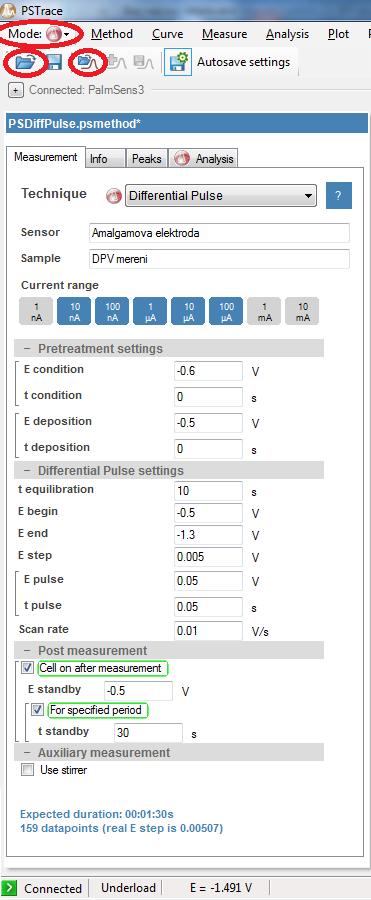Open the Plot menu
Screen dimensions: 371x900
(x=338, y=34)
